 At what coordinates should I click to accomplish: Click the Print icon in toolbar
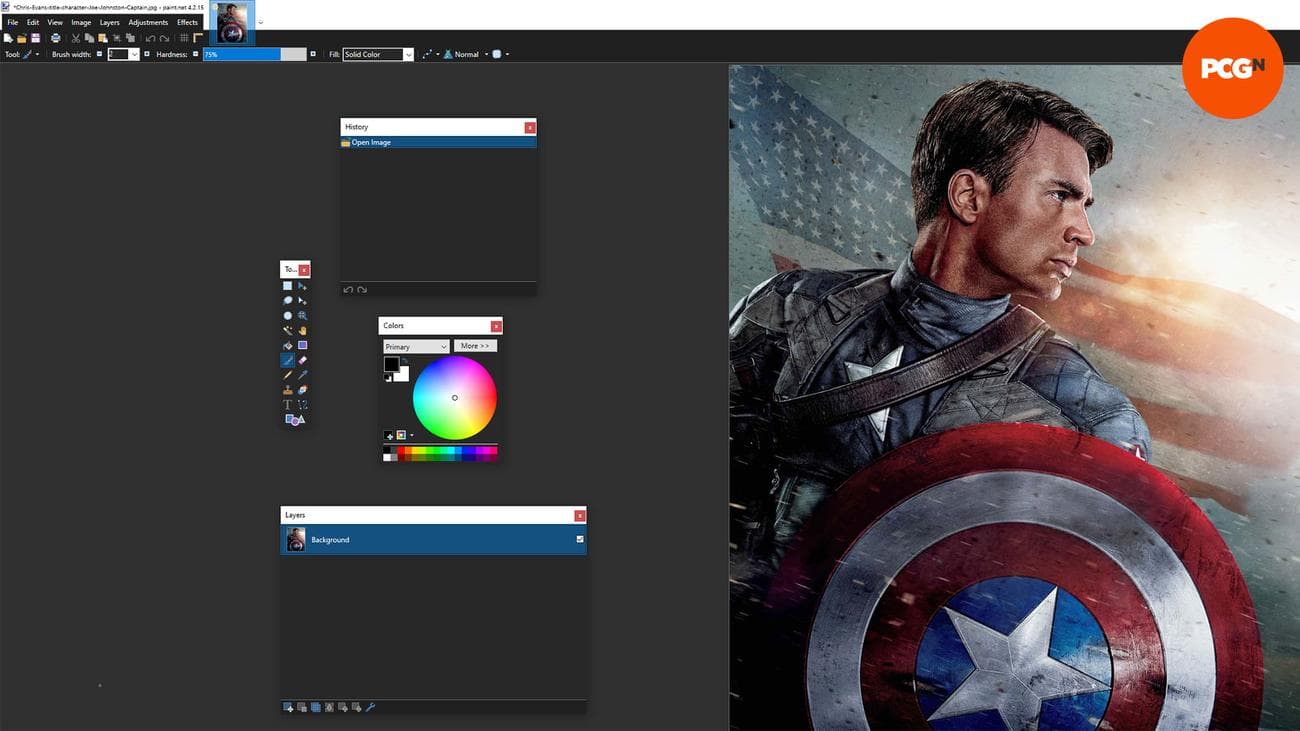[x=56, y=38]
